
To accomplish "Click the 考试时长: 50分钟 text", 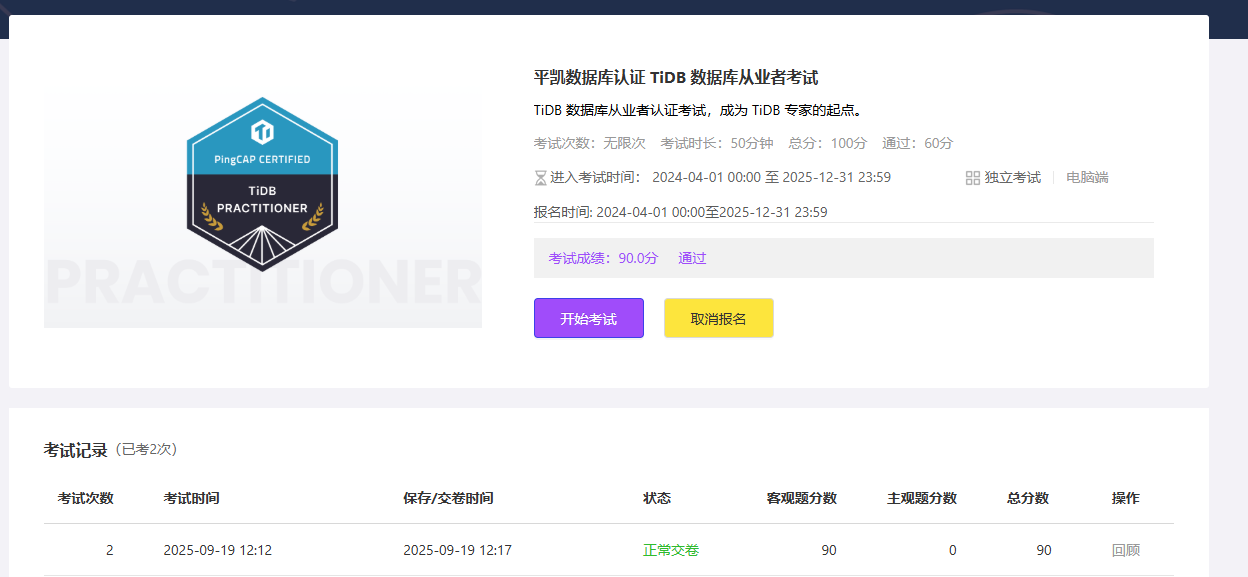I will (717, 143).
